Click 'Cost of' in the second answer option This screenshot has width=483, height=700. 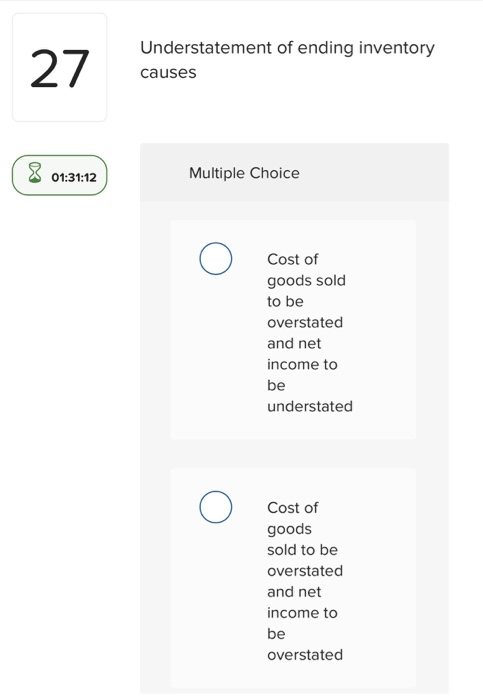(292, 508)
